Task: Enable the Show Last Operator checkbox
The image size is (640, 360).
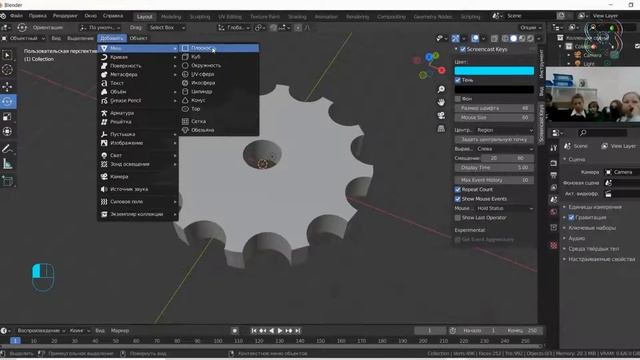Action: pos(458,218)
